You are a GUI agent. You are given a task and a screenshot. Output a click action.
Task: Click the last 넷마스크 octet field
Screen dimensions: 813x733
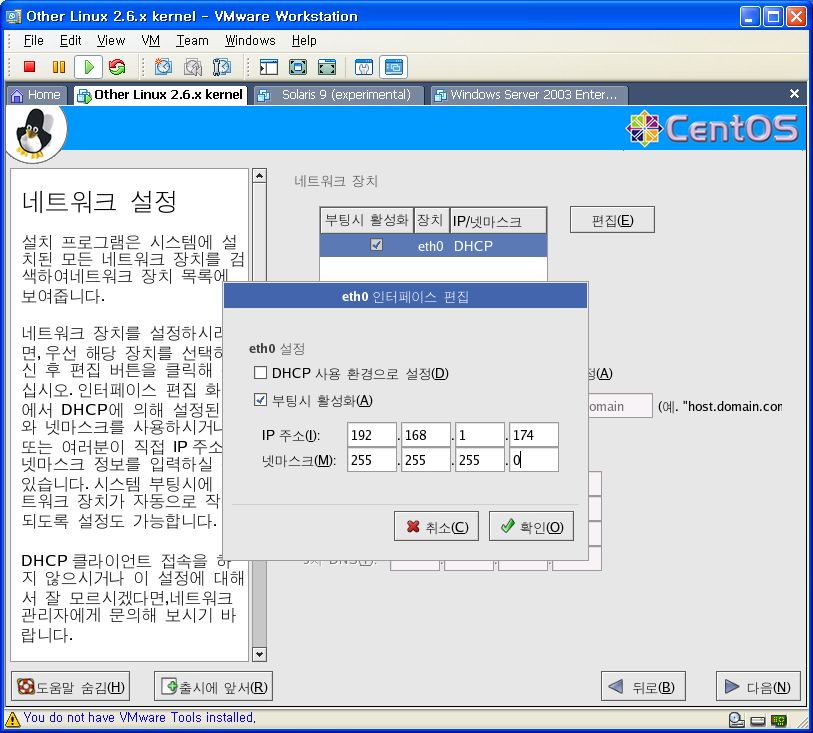tap(534, 460)
